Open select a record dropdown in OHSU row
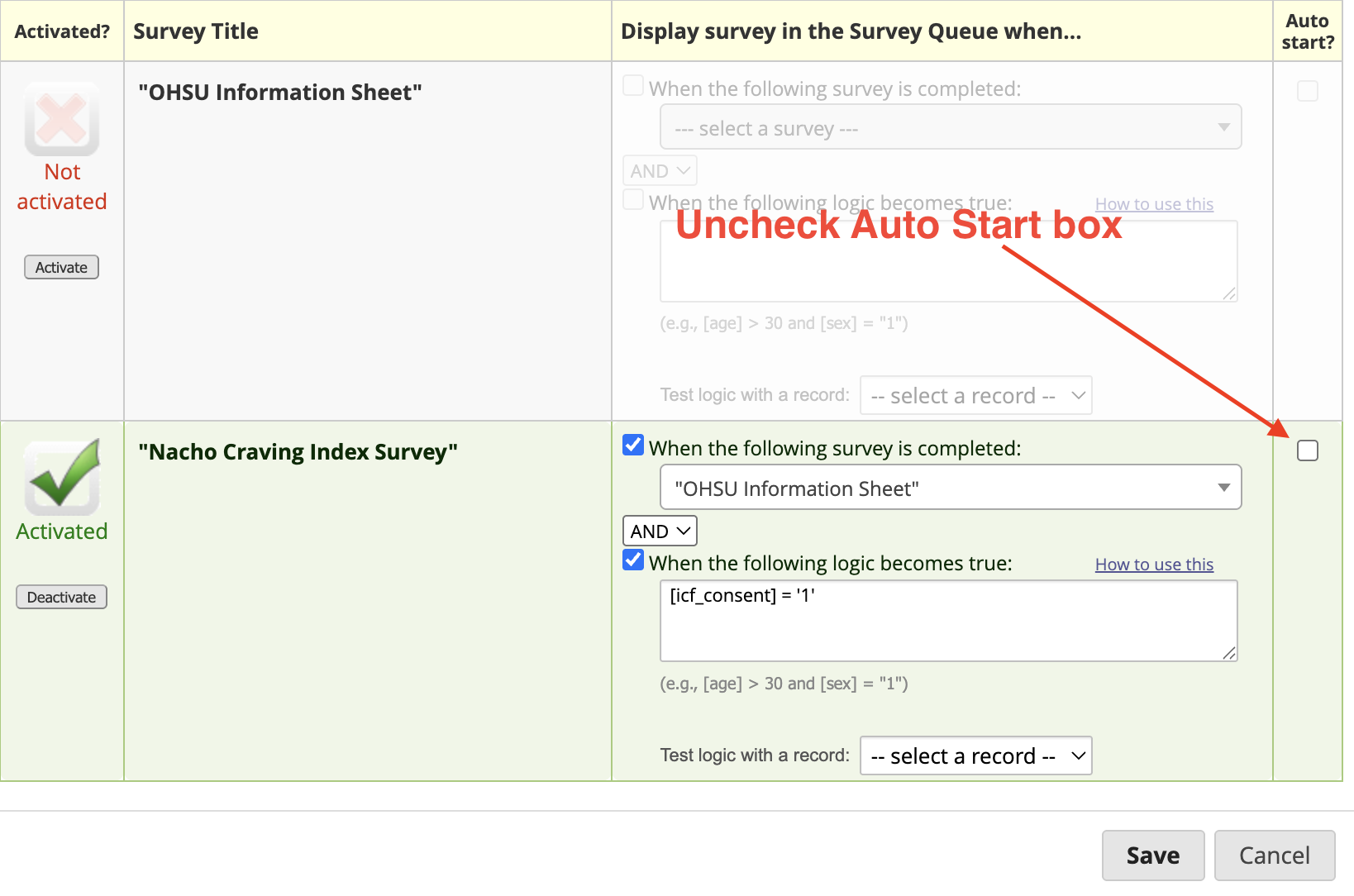The image size is (1354, 896). (x=976, y=396)
